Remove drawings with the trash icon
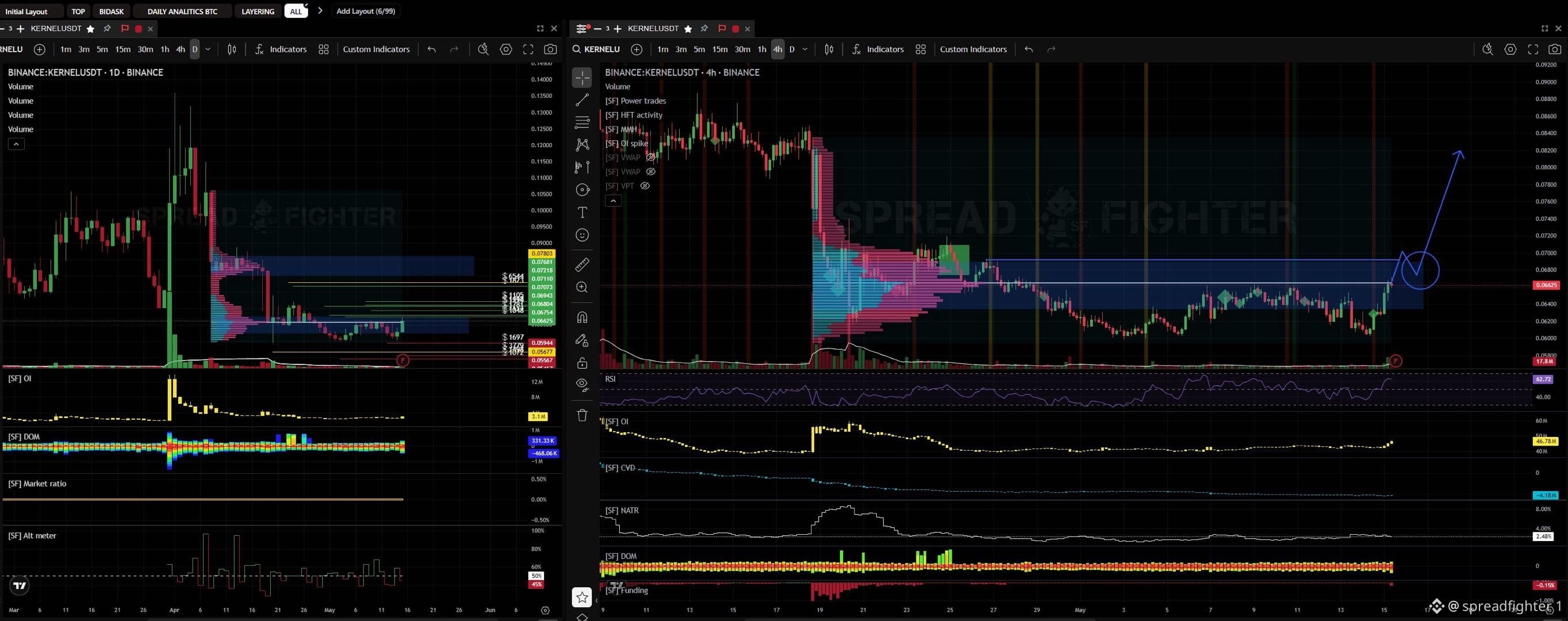 [x=582, y=415]
